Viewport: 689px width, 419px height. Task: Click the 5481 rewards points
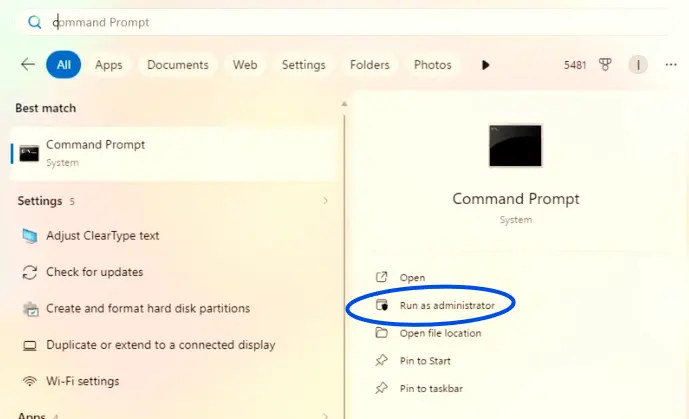click(575, 65)
